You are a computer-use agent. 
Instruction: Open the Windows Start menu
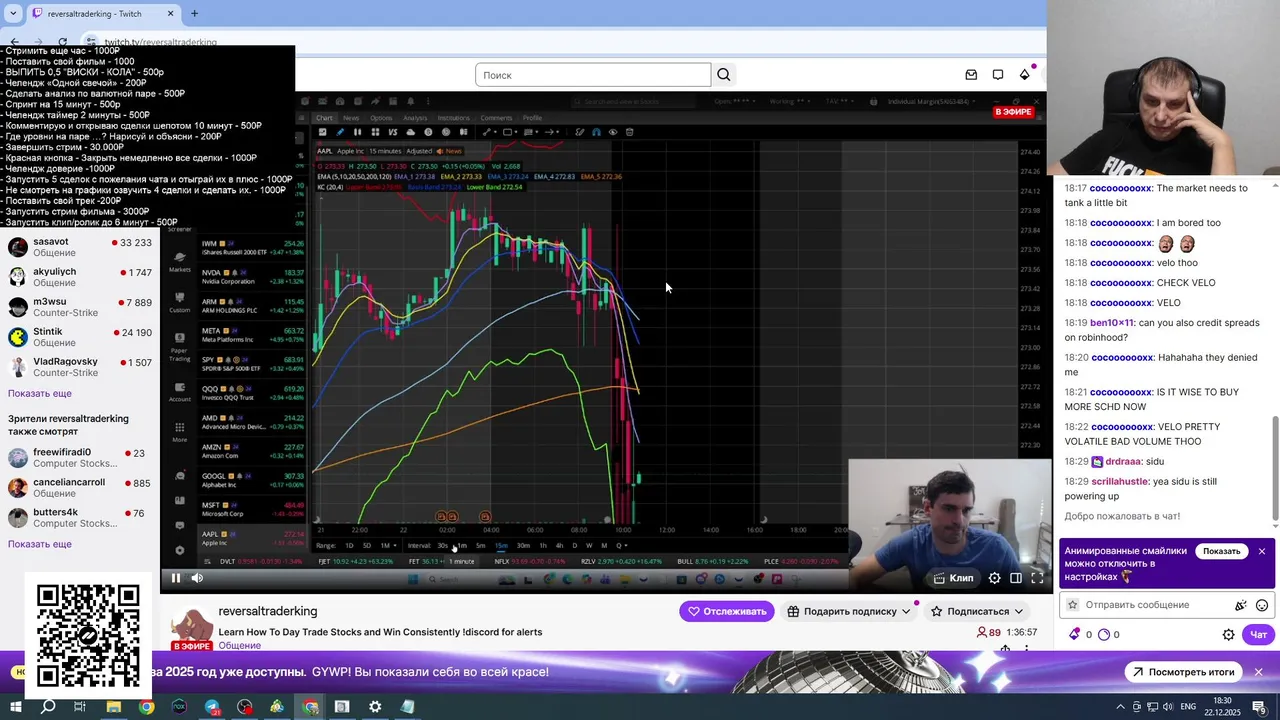tap(16, 707)
